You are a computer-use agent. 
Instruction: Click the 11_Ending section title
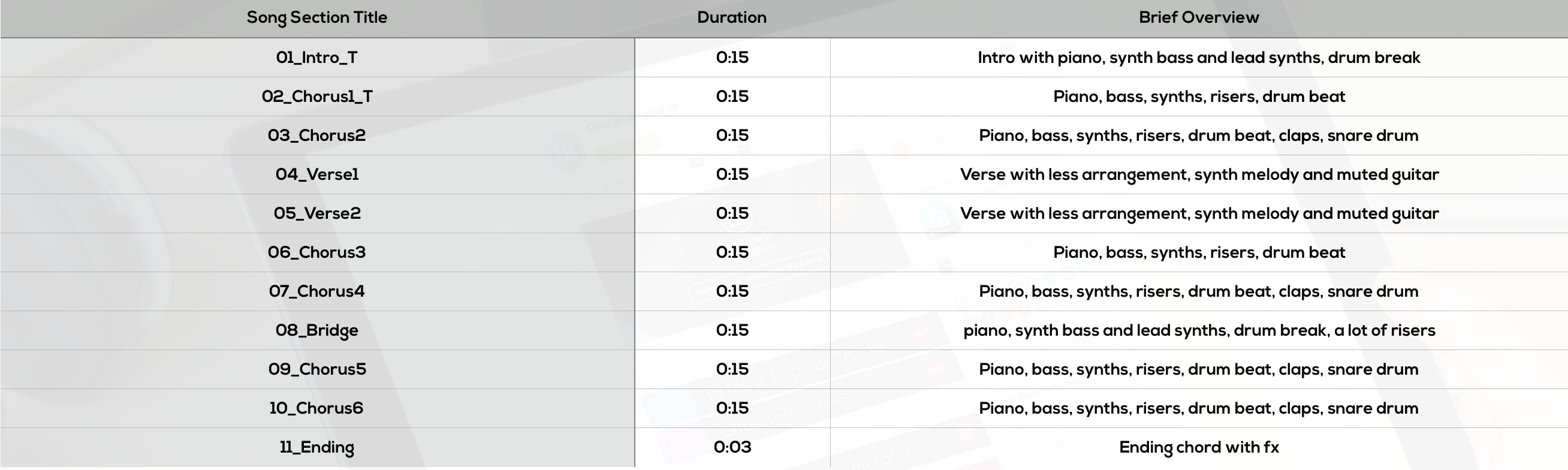click(316, 447)
